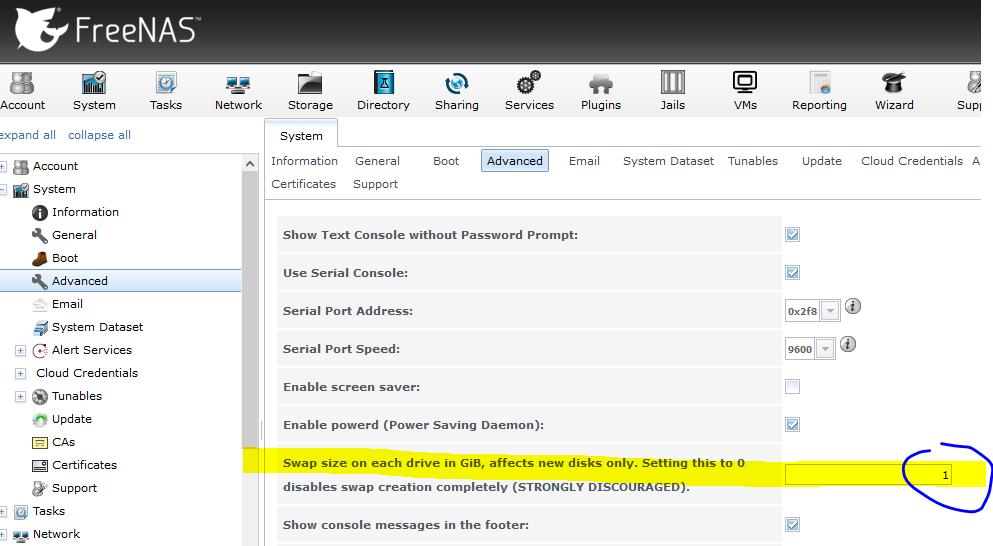Switch to the General tab
This screenshot has height=546, width=993.
377,161
